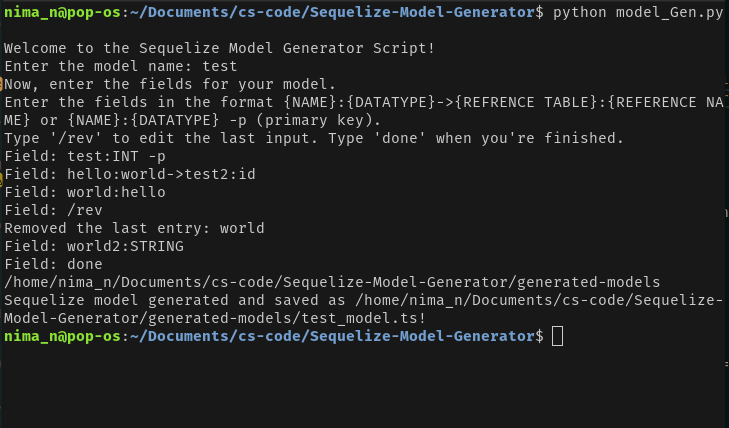Click the terminal cursor block at prompt
Image resolution: width=729 pixels, height=428 pixels.
(x=557, y=336)
